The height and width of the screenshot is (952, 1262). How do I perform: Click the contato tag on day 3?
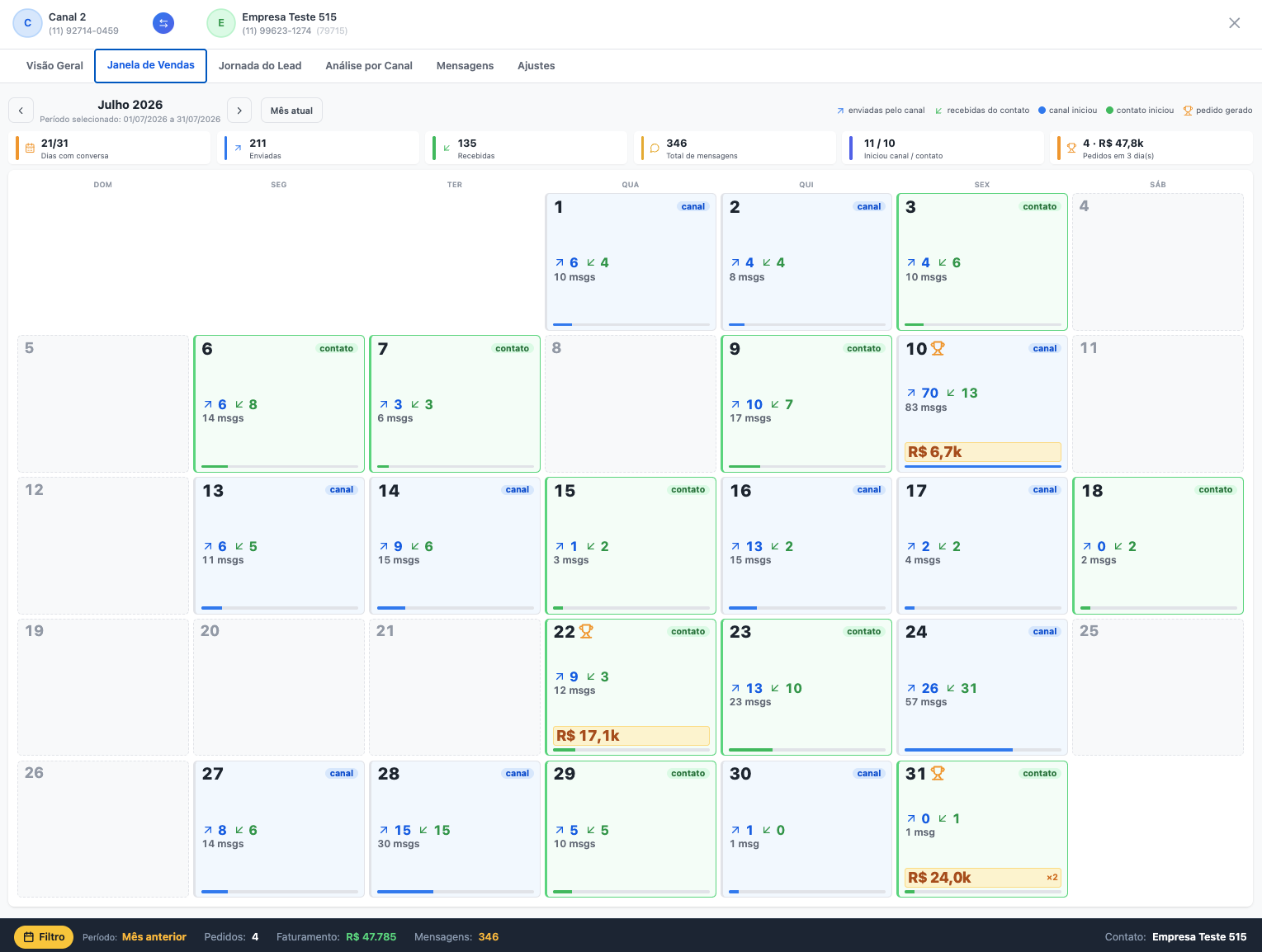pyautogui.click(x=1039, y=207)
